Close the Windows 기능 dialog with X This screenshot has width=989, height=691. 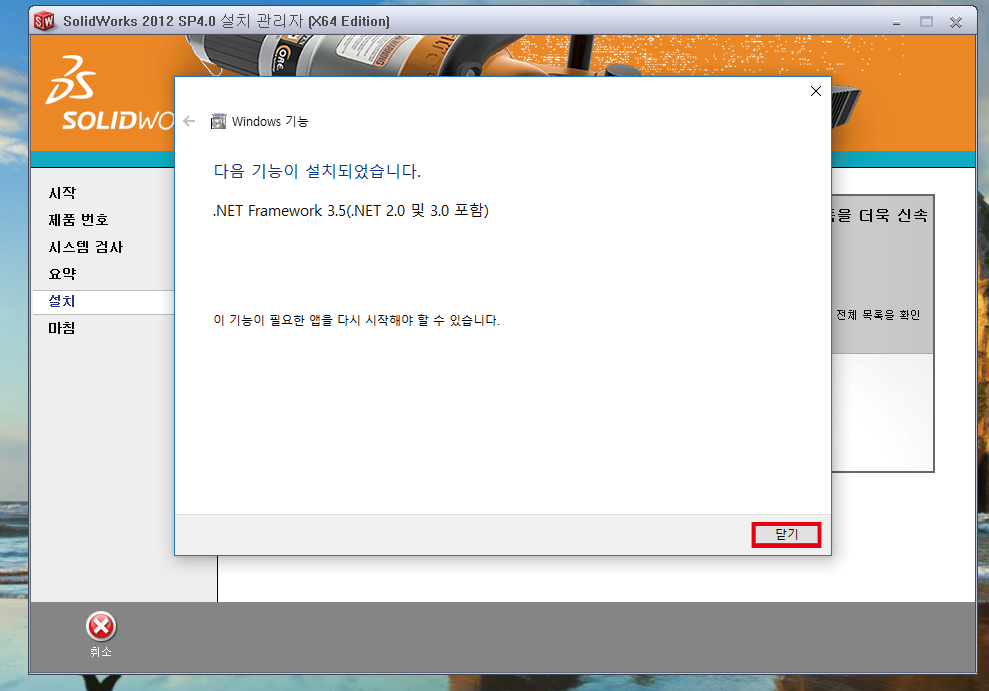coord(816,91)
